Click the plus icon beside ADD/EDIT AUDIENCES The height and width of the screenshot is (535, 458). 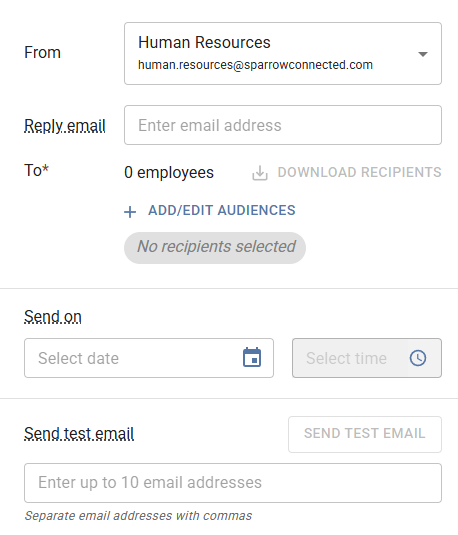pyautogui.click(x=130, y=212)
